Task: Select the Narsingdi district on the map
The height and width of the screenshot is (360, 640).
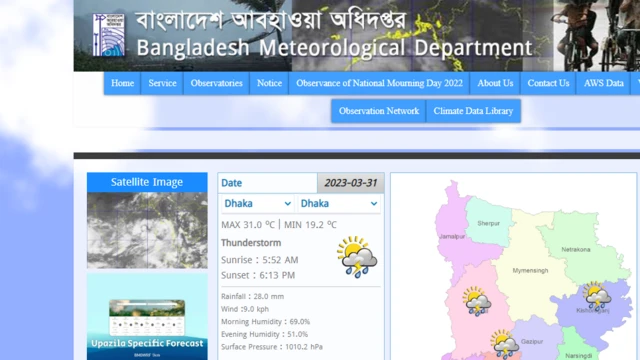Action: click(x=579, y=356)
